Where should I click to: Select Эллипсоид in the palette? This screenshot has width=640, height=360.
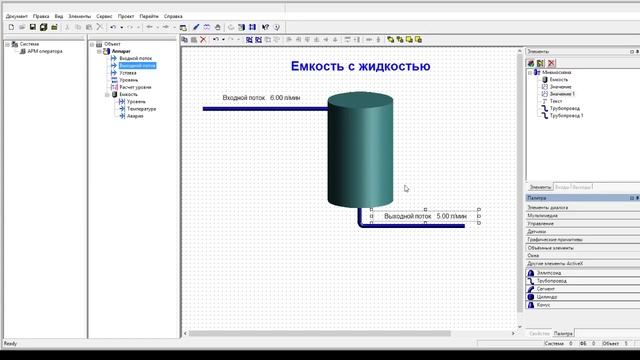click(x=583, y=273)
